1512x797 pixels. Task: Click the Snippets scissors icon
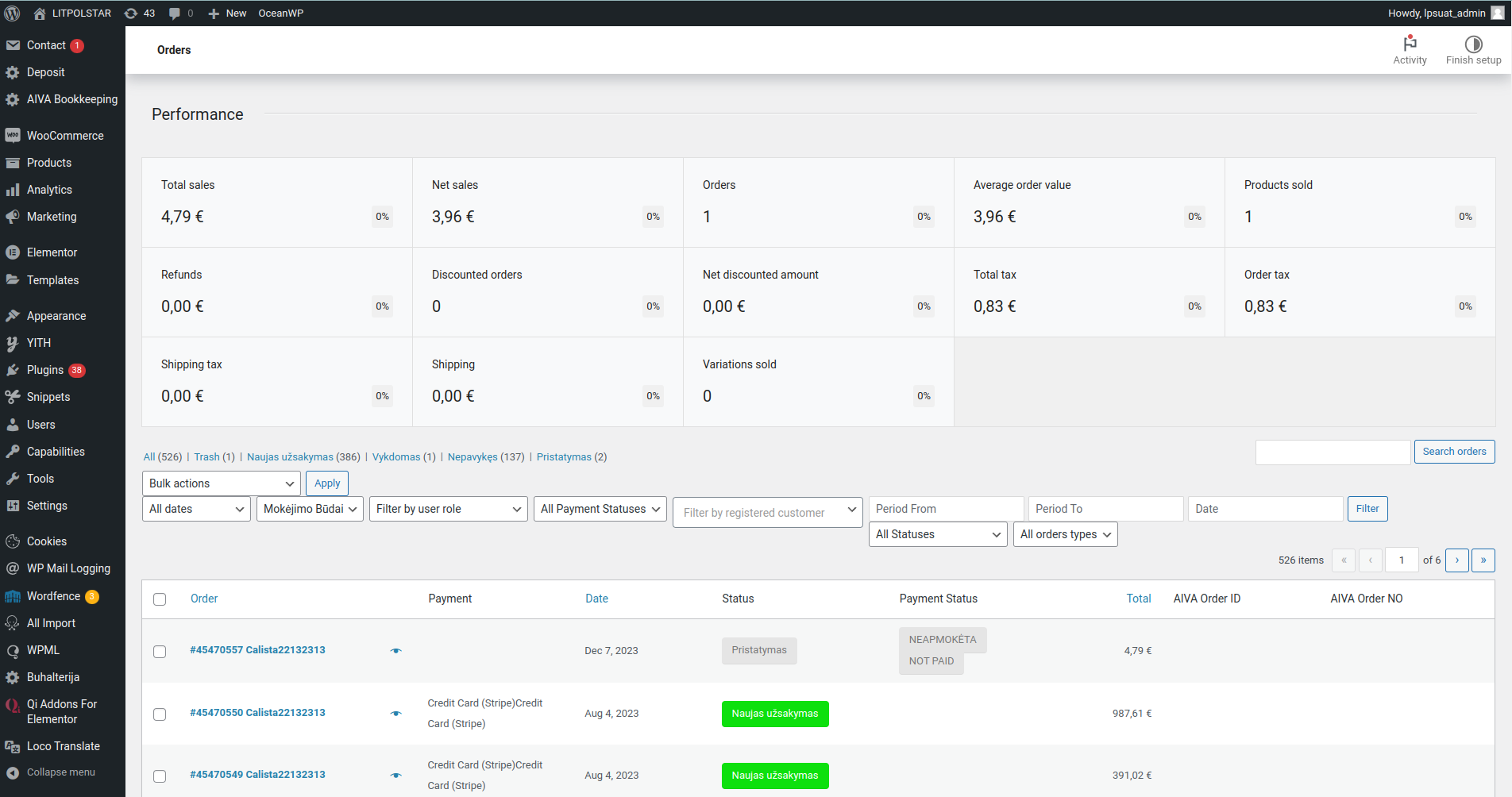pyautogui.click(x=13, y=397)
